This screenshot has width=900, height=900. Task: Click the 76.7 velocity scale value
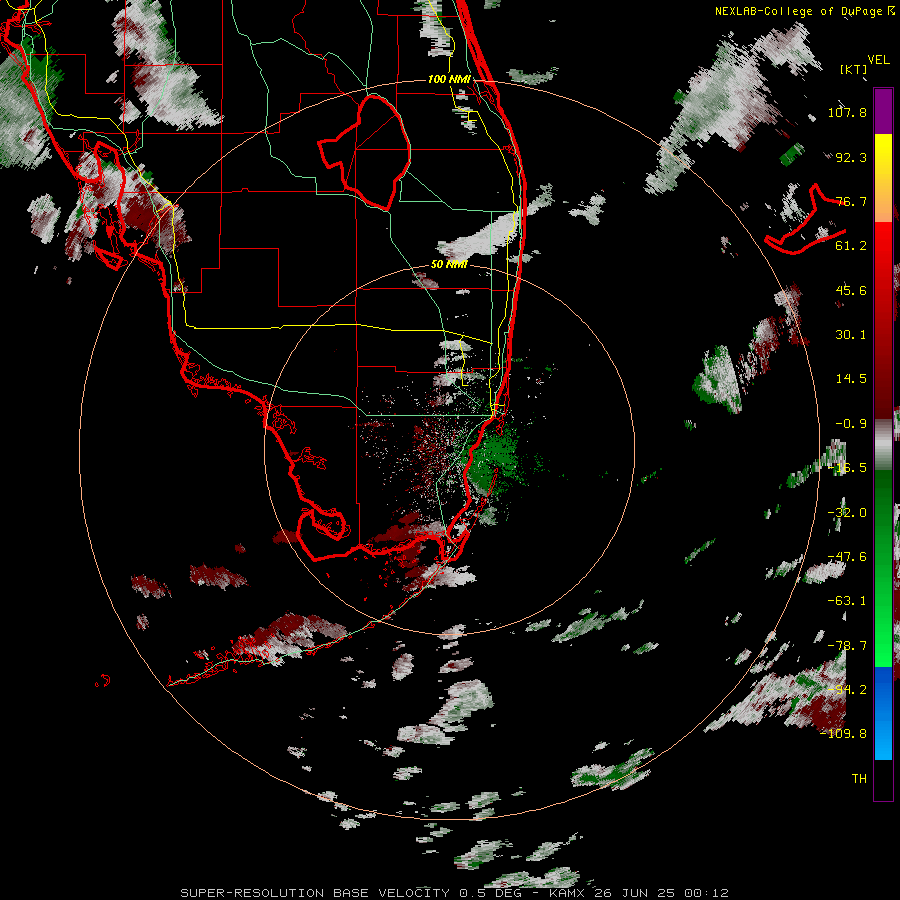[x=851, y=201]
